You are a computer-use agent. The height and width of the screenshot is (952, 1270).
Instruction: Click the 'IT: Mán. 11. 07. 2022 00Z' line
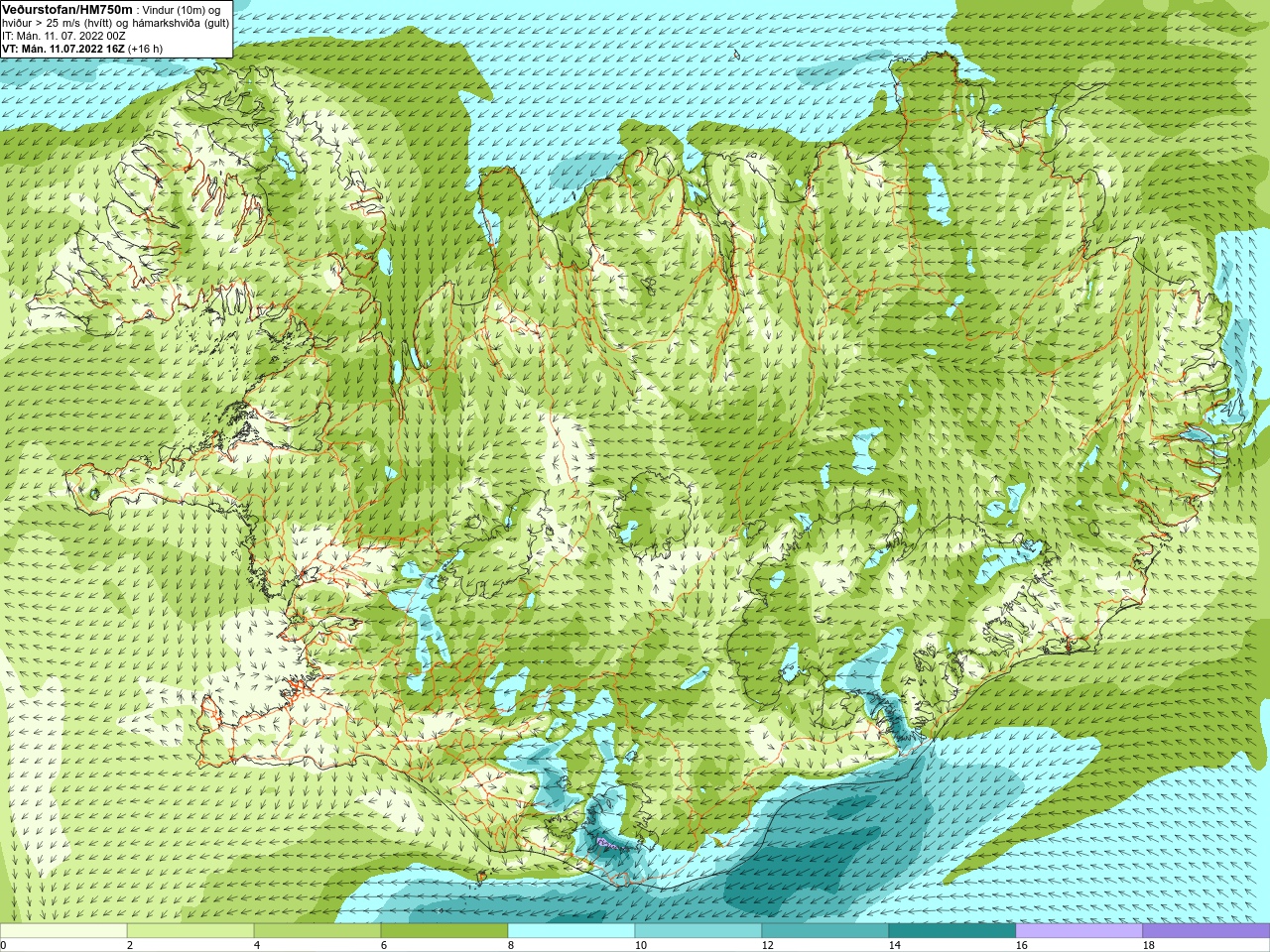tap(63, 35)
